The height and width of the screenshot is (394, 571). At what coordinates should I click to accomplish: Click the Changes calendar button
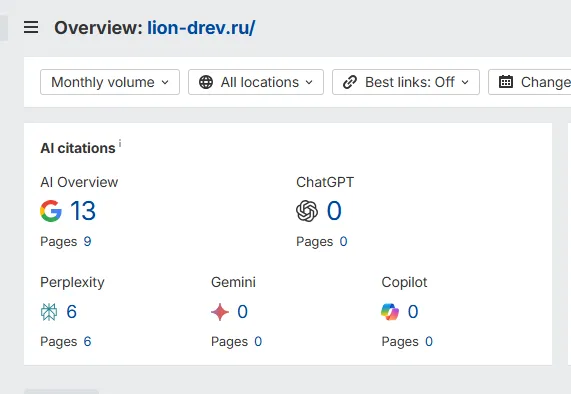pyautogui.click(x=529, y=82)
